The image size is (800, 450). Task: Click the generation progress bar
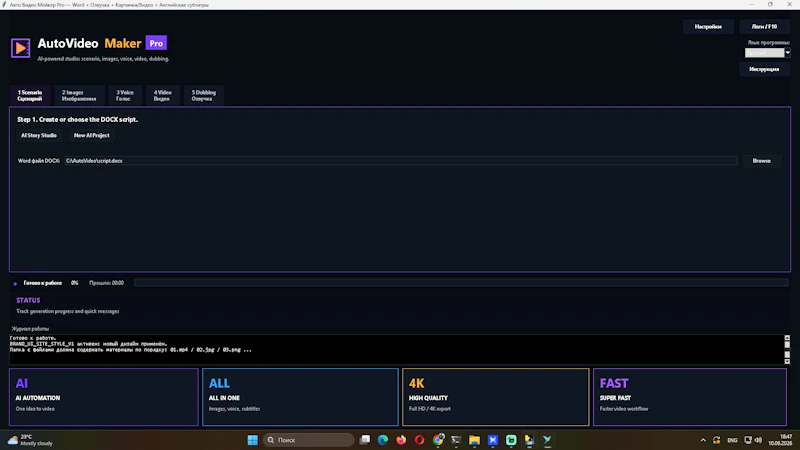click(461, 283)
